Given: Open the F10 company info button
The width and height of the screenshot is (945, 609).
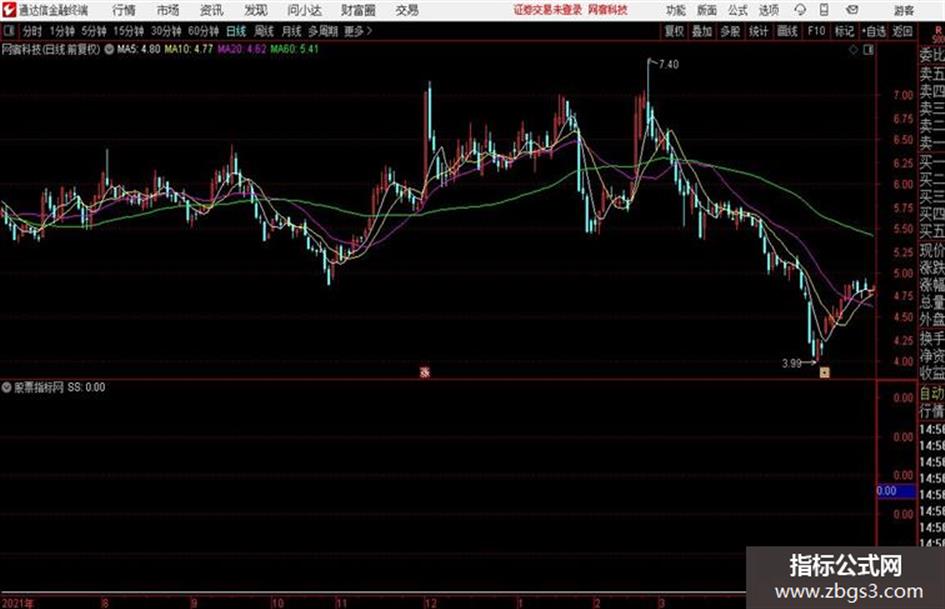Looking at the screenshot, I should (x=816, y=31).
